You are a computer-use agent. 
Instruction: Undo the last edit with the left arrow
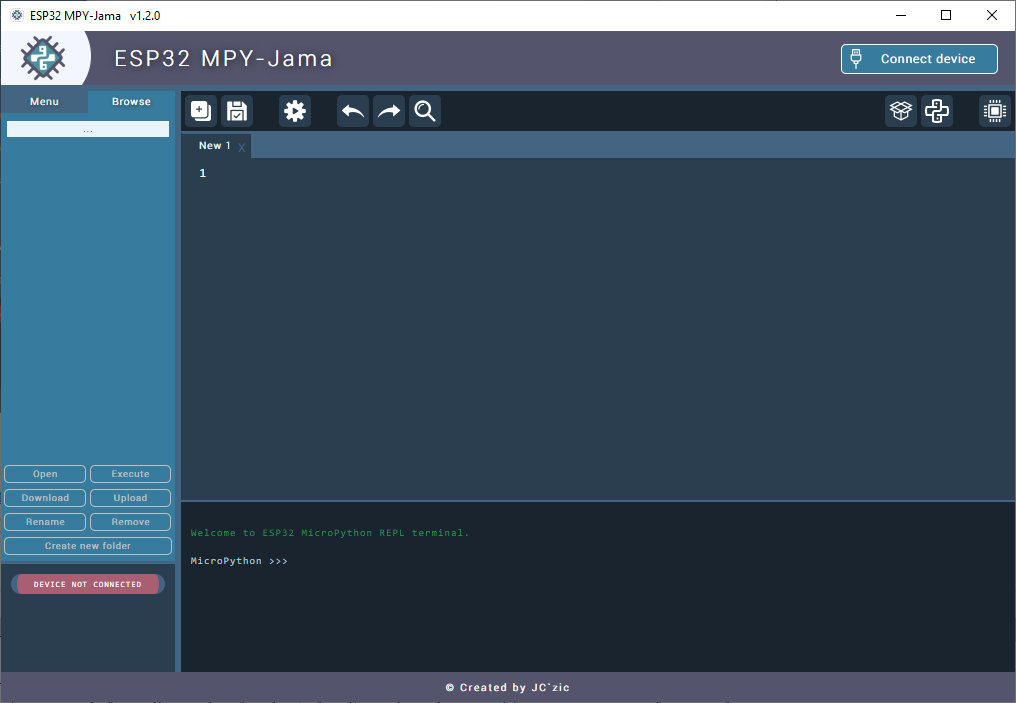click(x=353, y=111)
